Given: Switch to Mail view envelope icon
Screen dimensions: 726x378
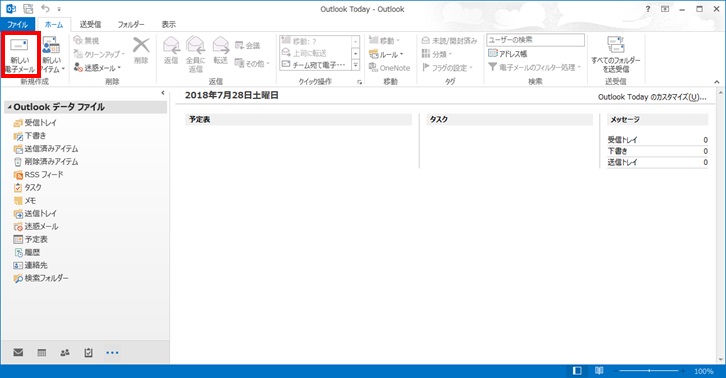Looking at the screenshot, I should [18, 353].
